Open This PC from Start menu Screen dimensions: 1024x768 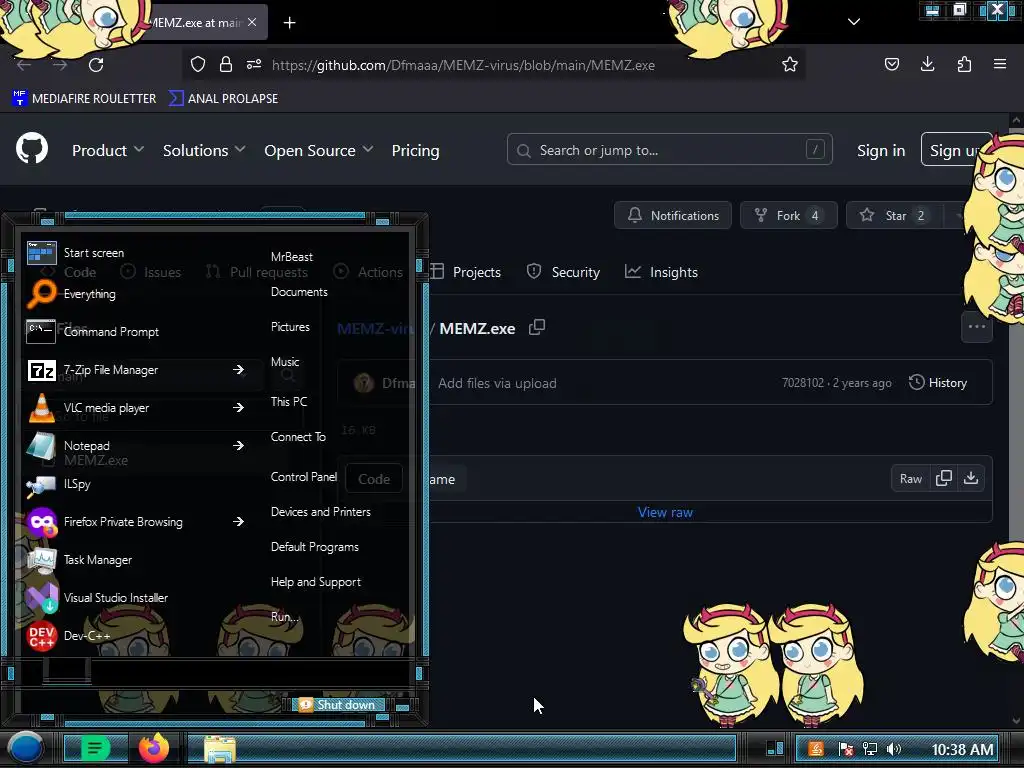(289, 402)
